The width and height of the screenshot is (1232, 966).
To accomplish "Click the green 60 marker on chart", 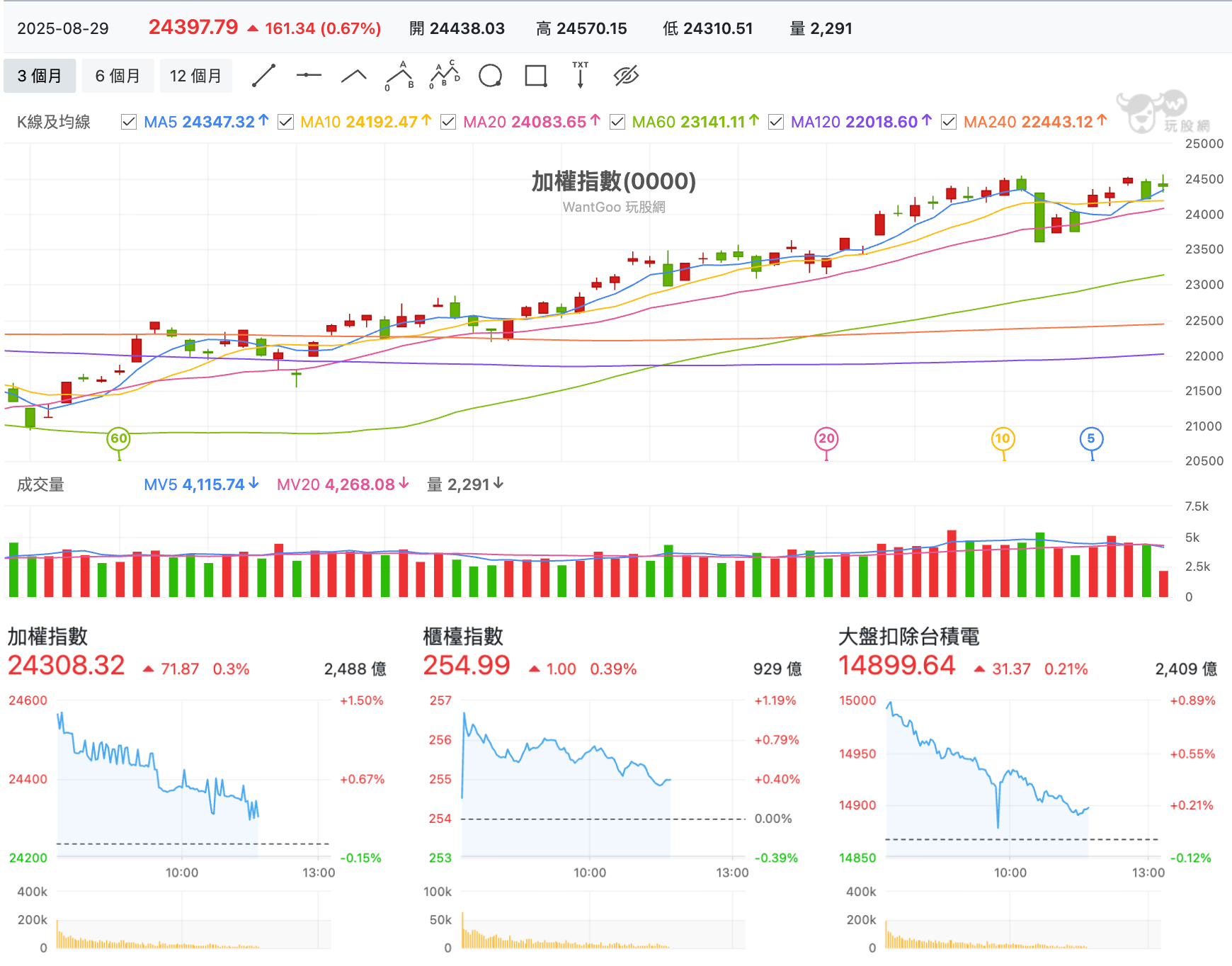I will click(118, 438).
